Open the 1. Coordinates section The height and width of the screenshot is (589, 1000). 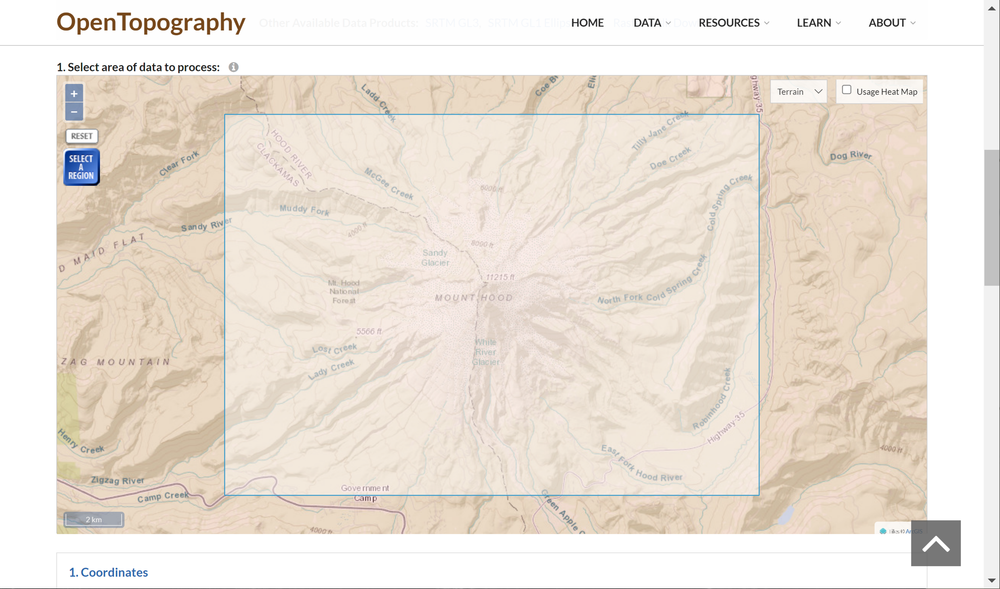(x=108, y=572)
